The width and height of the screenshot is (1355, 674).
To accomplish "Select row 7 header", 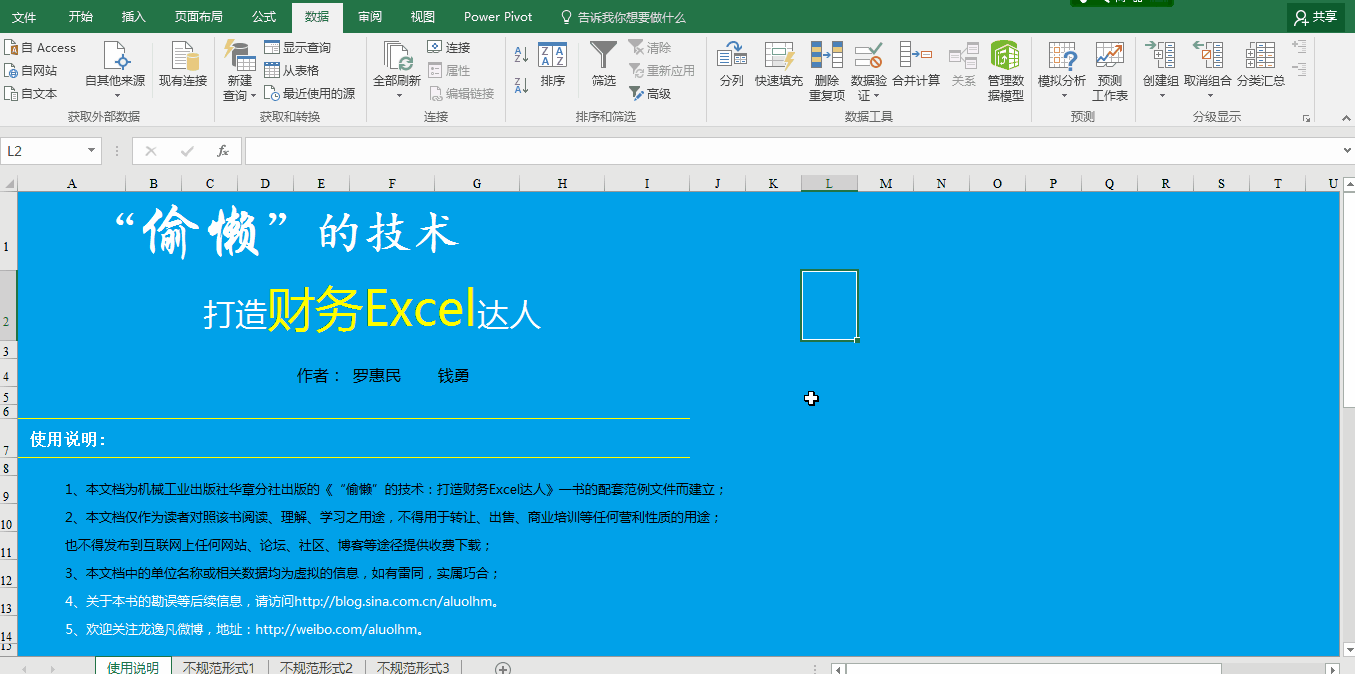I will [8, 438].
